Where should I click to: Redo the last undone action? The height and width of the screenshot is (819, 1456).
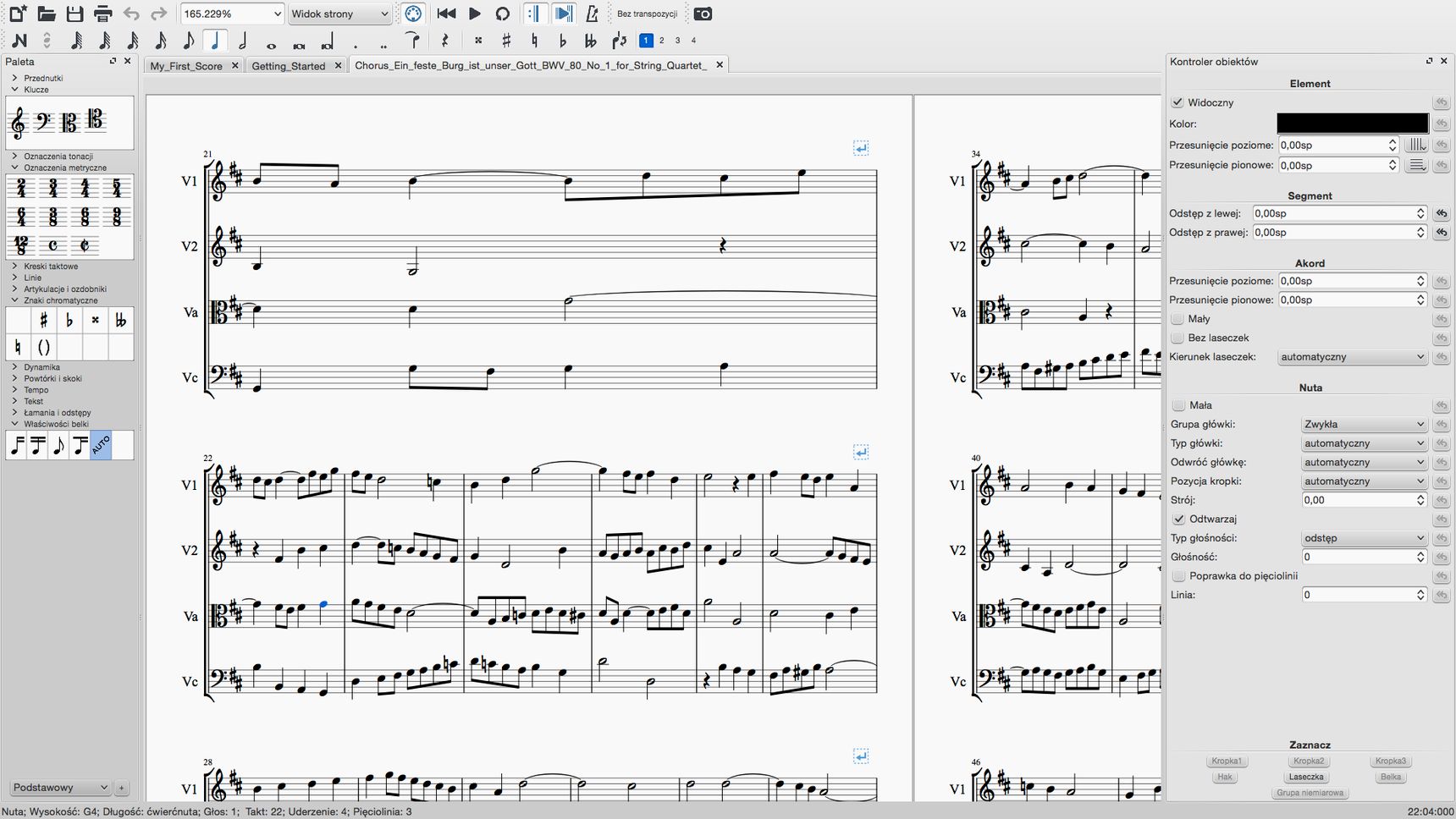(x=158, y=14)
